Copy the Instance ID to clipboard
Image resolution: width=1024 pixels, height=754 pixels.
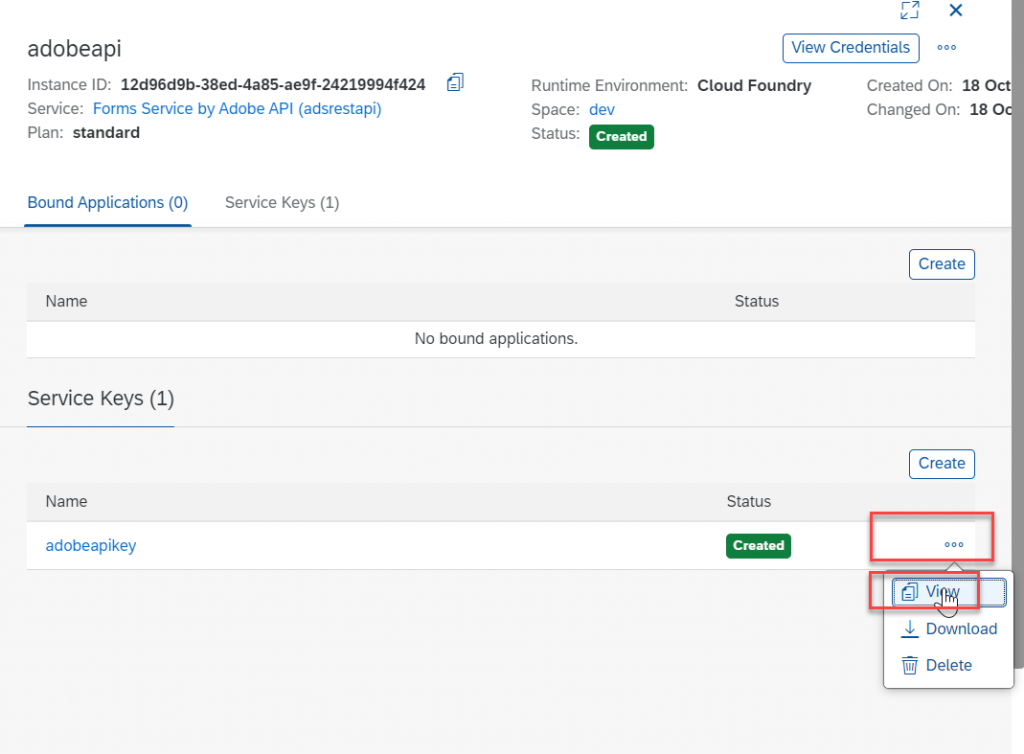coord(455,83)
